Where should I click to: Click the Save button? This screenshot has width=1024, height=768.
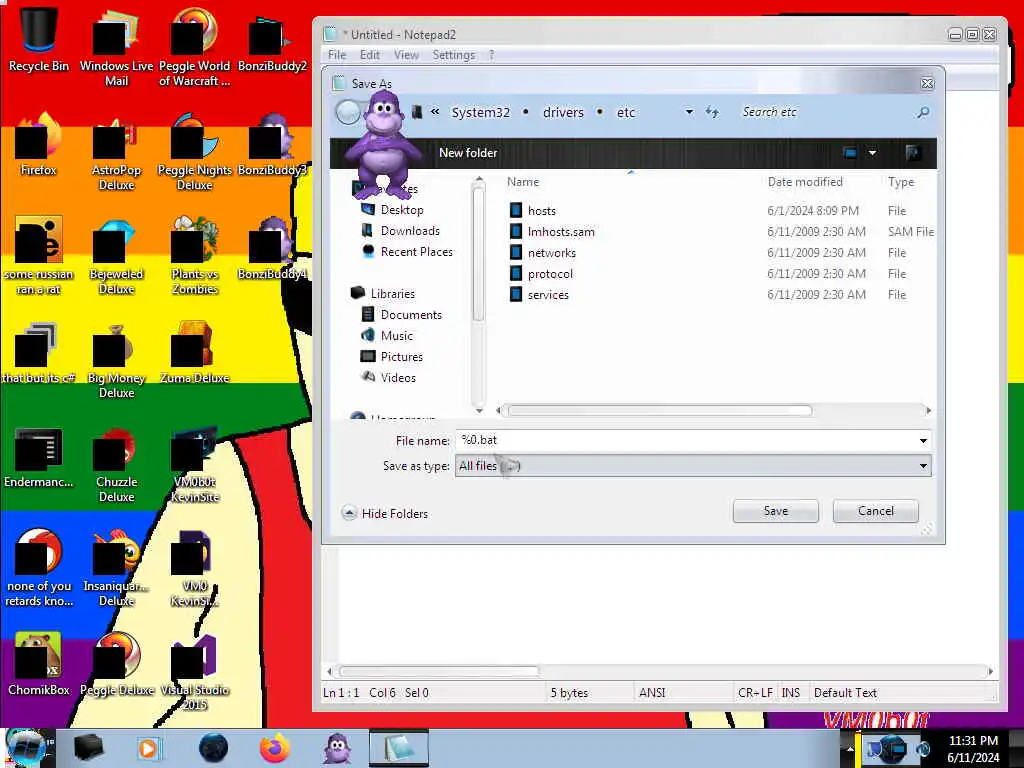click(x=776, y=511)
